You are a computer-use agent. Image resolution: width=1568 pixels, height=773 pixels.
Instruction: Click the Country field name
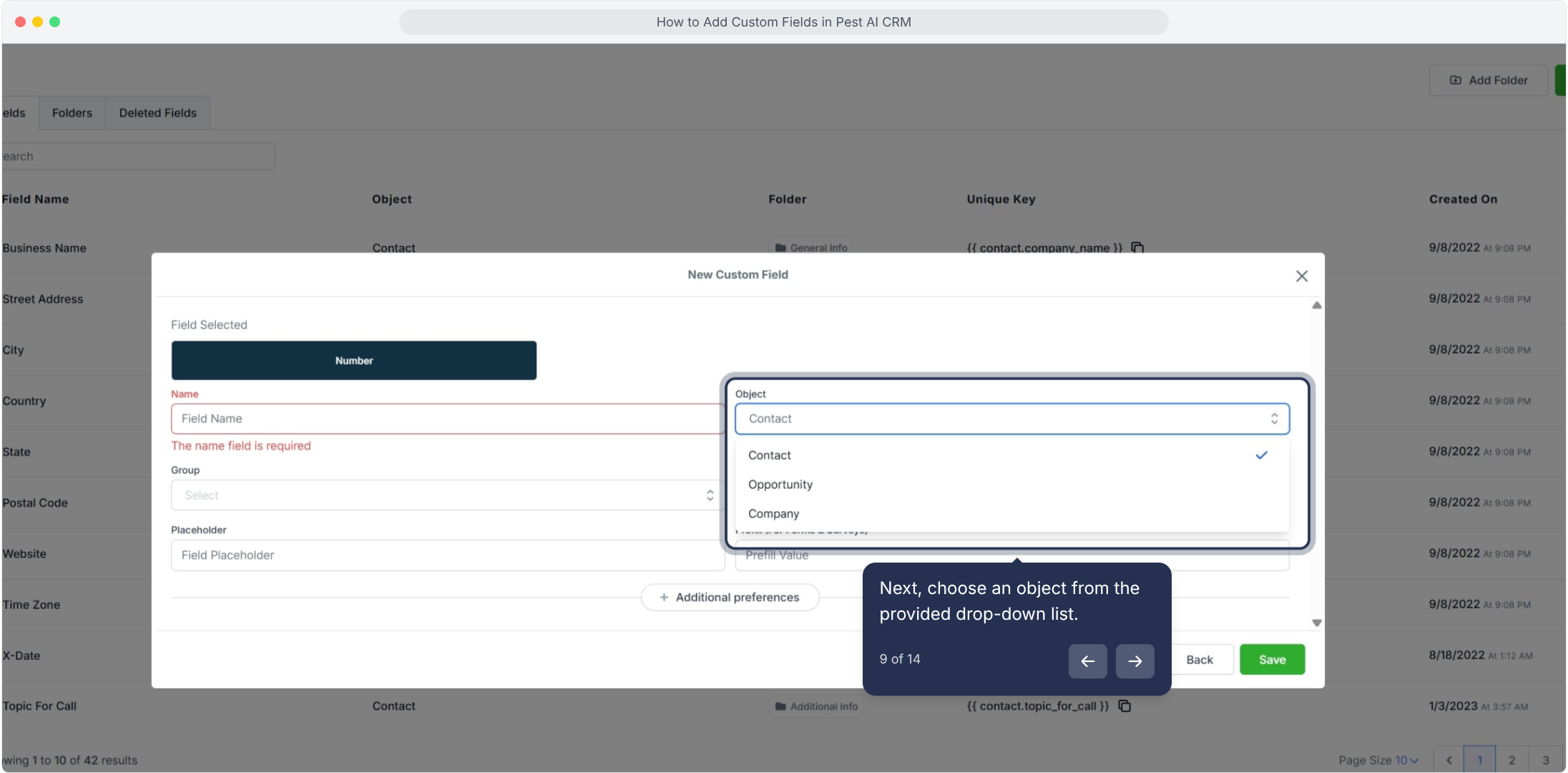[x=24, y=402]
